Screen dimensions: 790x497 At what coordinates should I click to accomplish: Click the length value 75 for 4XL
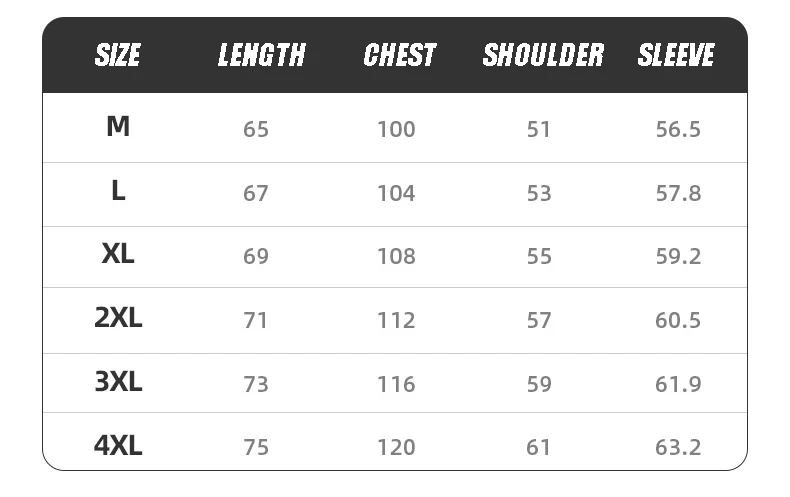[x=256, y=448]
